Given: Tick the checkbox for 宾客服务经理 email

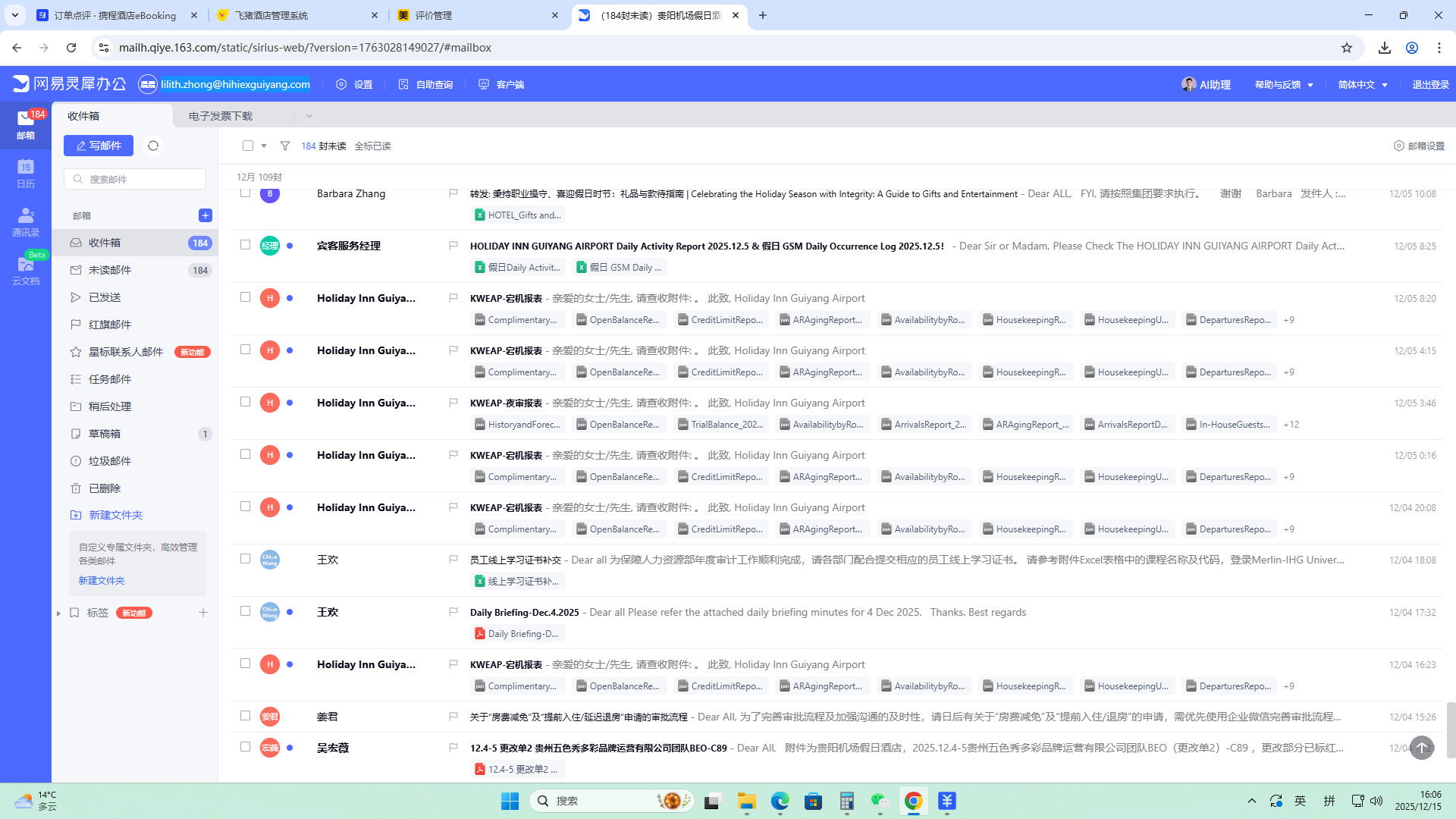Looking at the screenshot, I should coord(246,245).
